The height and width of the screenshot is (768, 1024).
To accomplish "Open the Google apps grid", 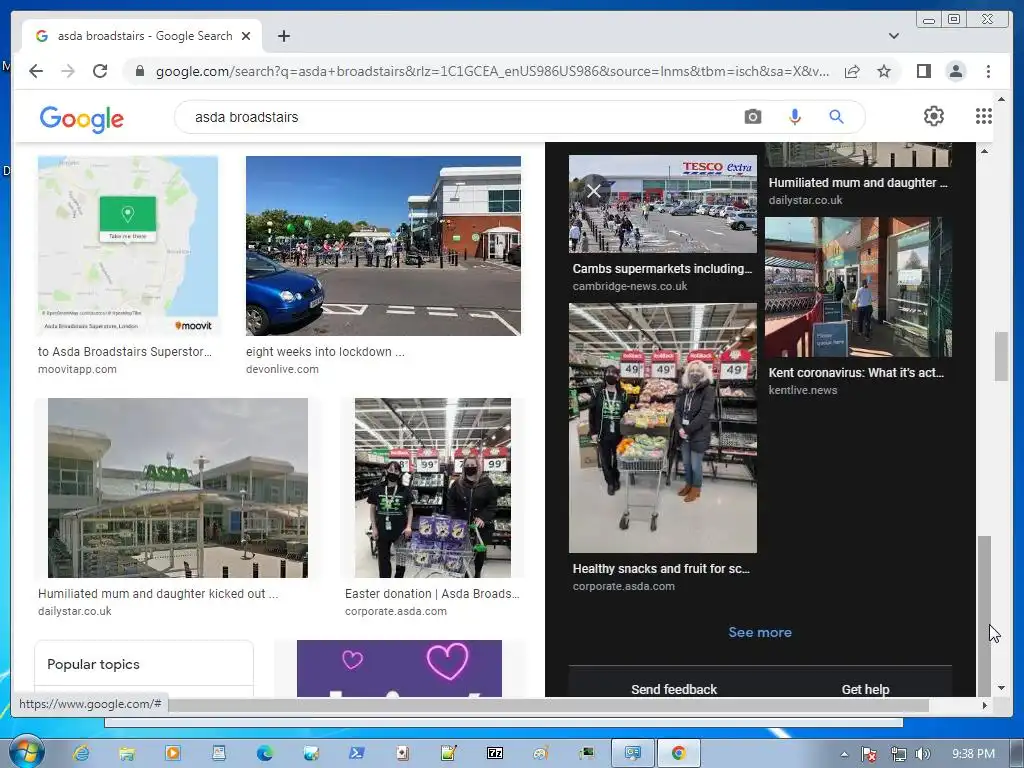I will pos(984,116).
